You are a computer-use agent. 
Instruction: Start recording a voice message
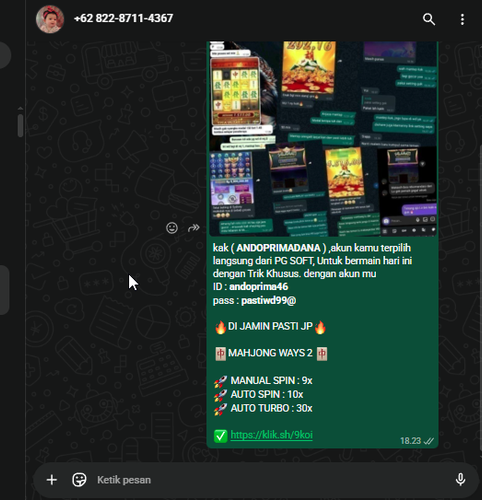460,480
